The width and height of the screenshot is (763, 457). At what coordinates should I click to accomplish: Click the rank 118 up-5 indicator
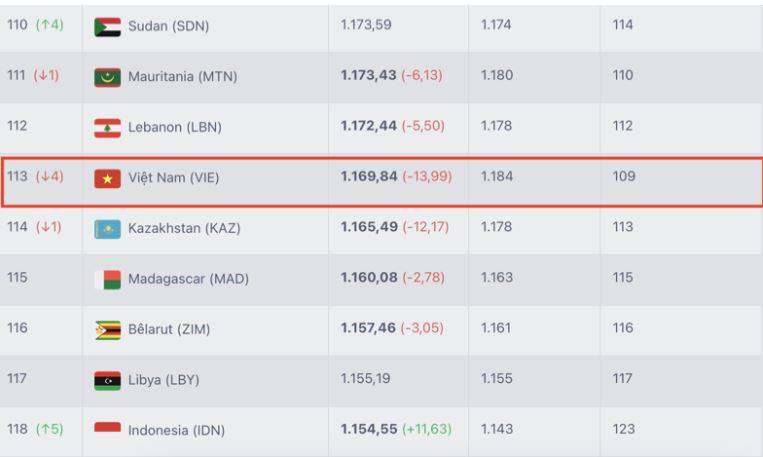point(49,429)
